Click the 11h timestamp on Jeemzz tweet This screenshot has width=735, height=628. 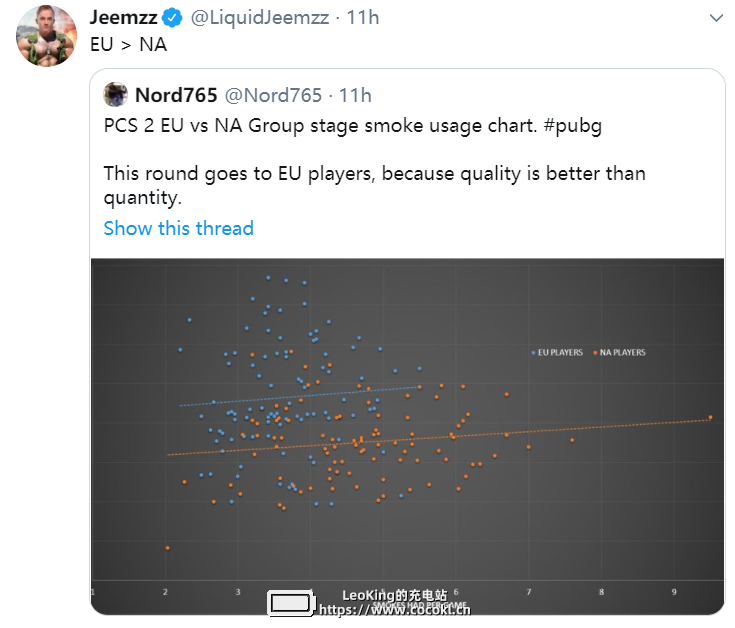pyautogui.click(x=363, y=18)
